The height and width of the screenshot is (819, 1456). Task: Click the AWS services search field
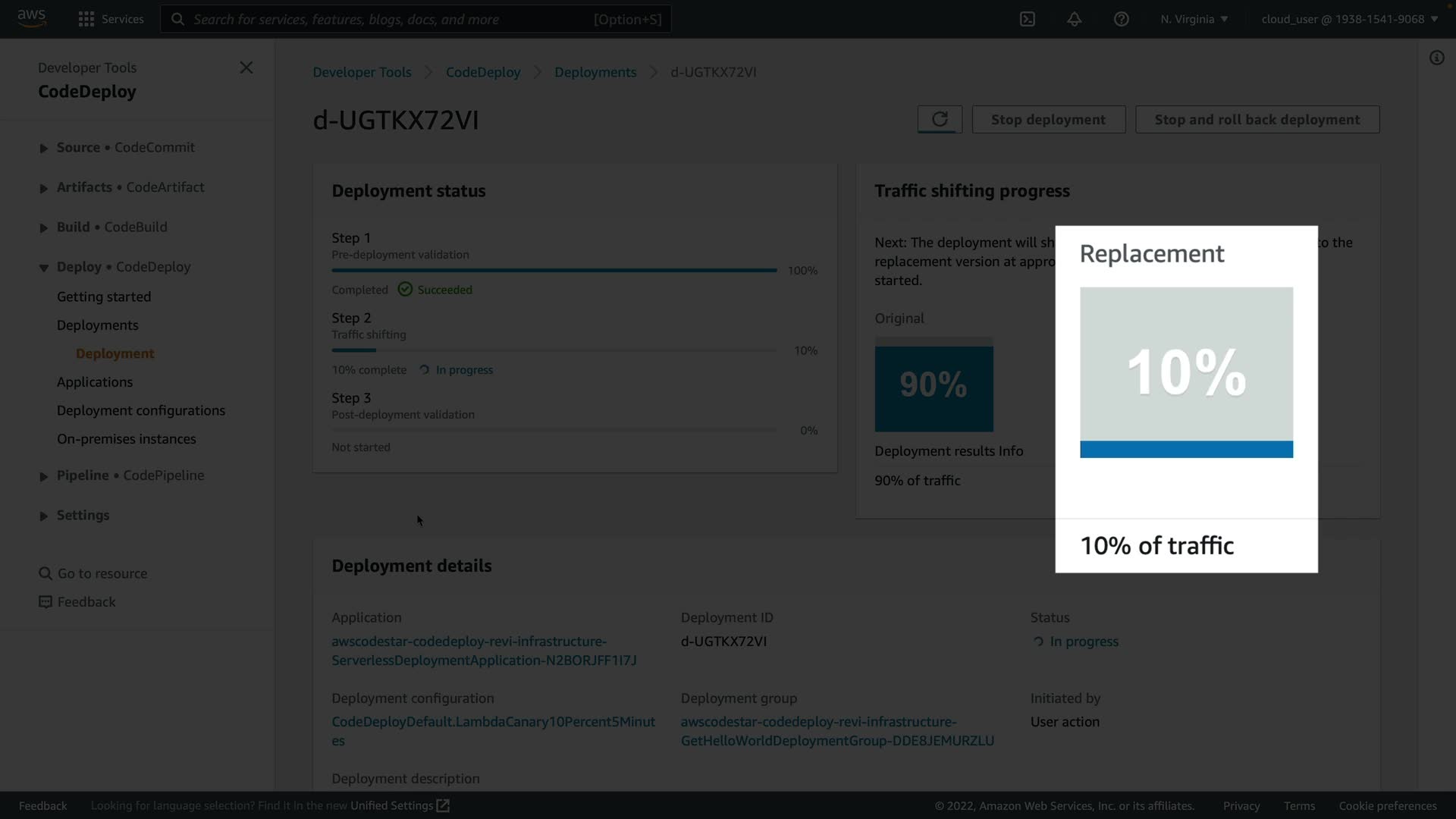click(x=415, y=19)
